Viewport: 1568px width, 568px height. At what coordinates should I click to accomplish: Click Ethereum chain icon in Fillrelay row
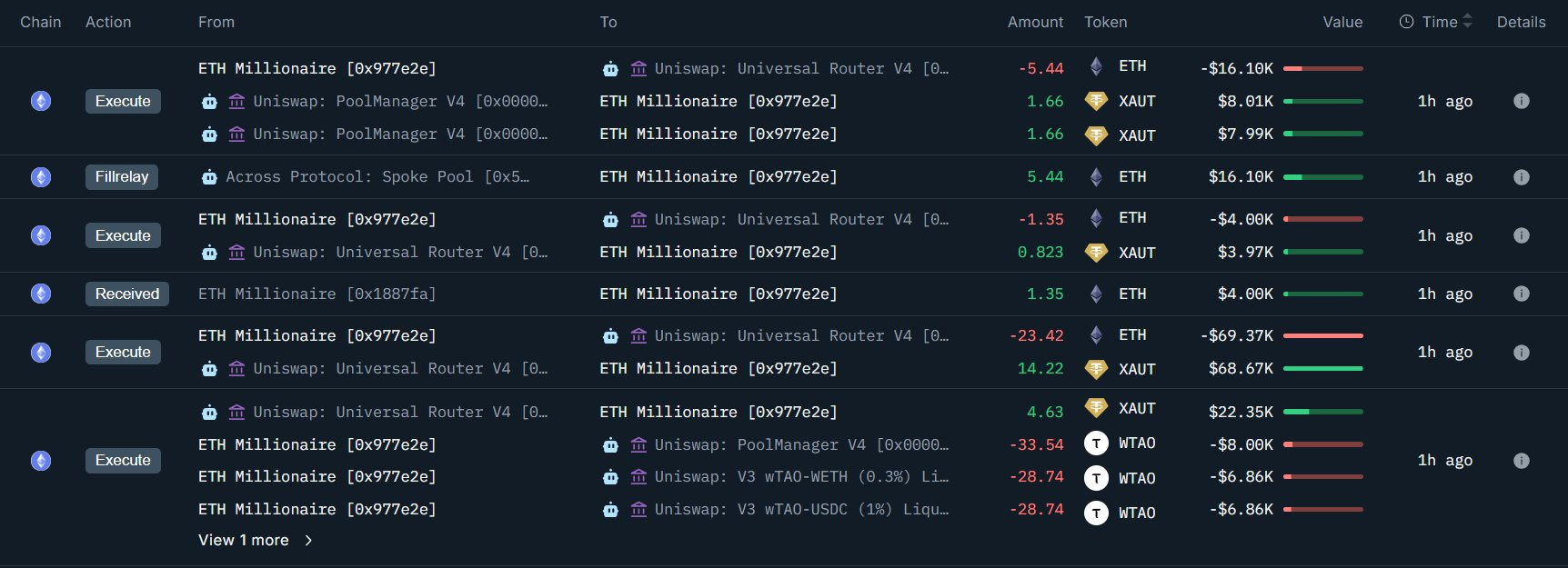[41, 177]
